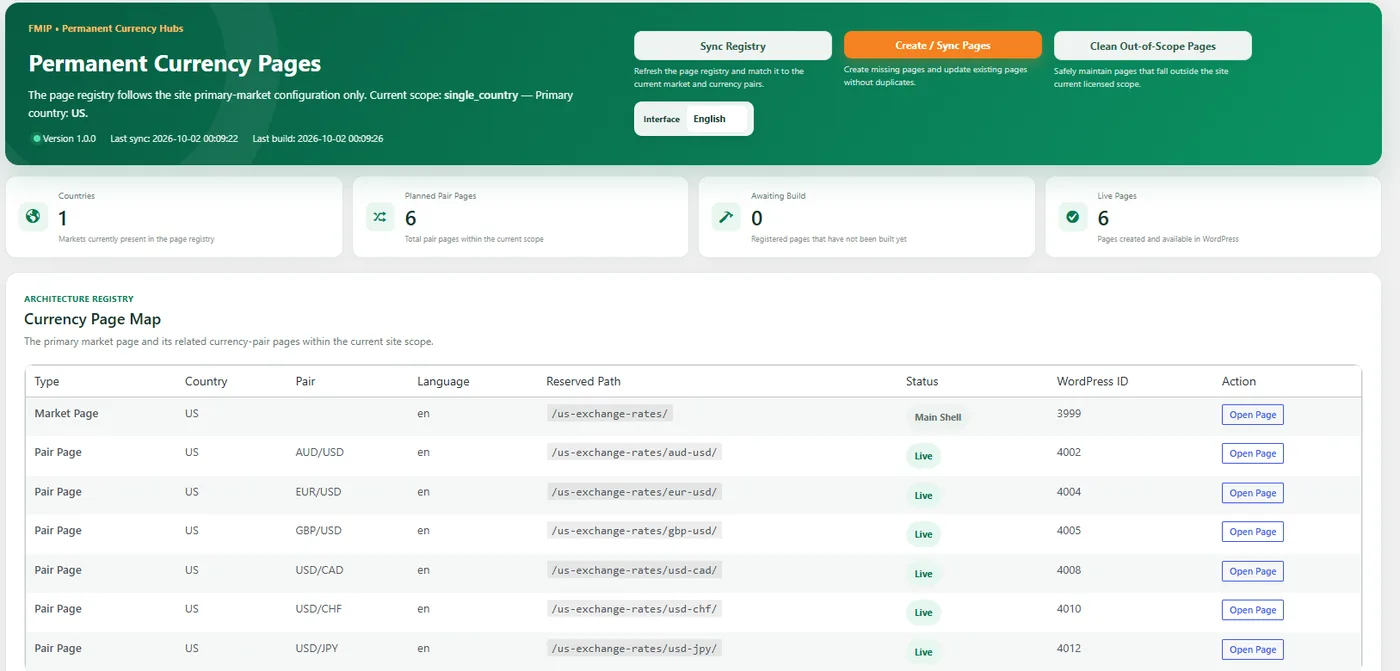Click the Status column header
This screenshot has height=671, width=1400.
tap(922, 381)
